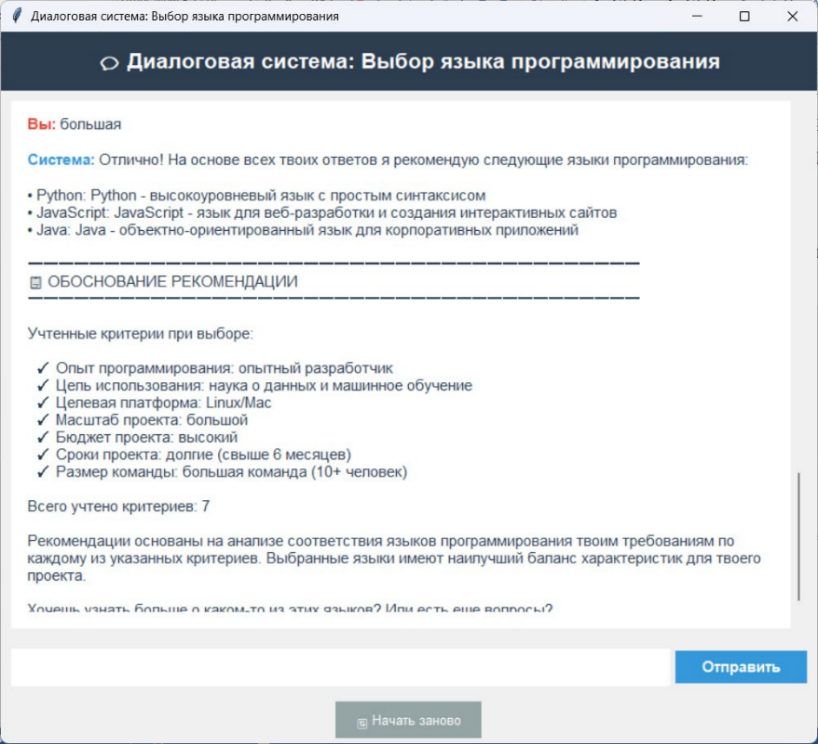Click the red Вы: sender label
The width and height of the screenshot is (818, 744).
point(42,125)
